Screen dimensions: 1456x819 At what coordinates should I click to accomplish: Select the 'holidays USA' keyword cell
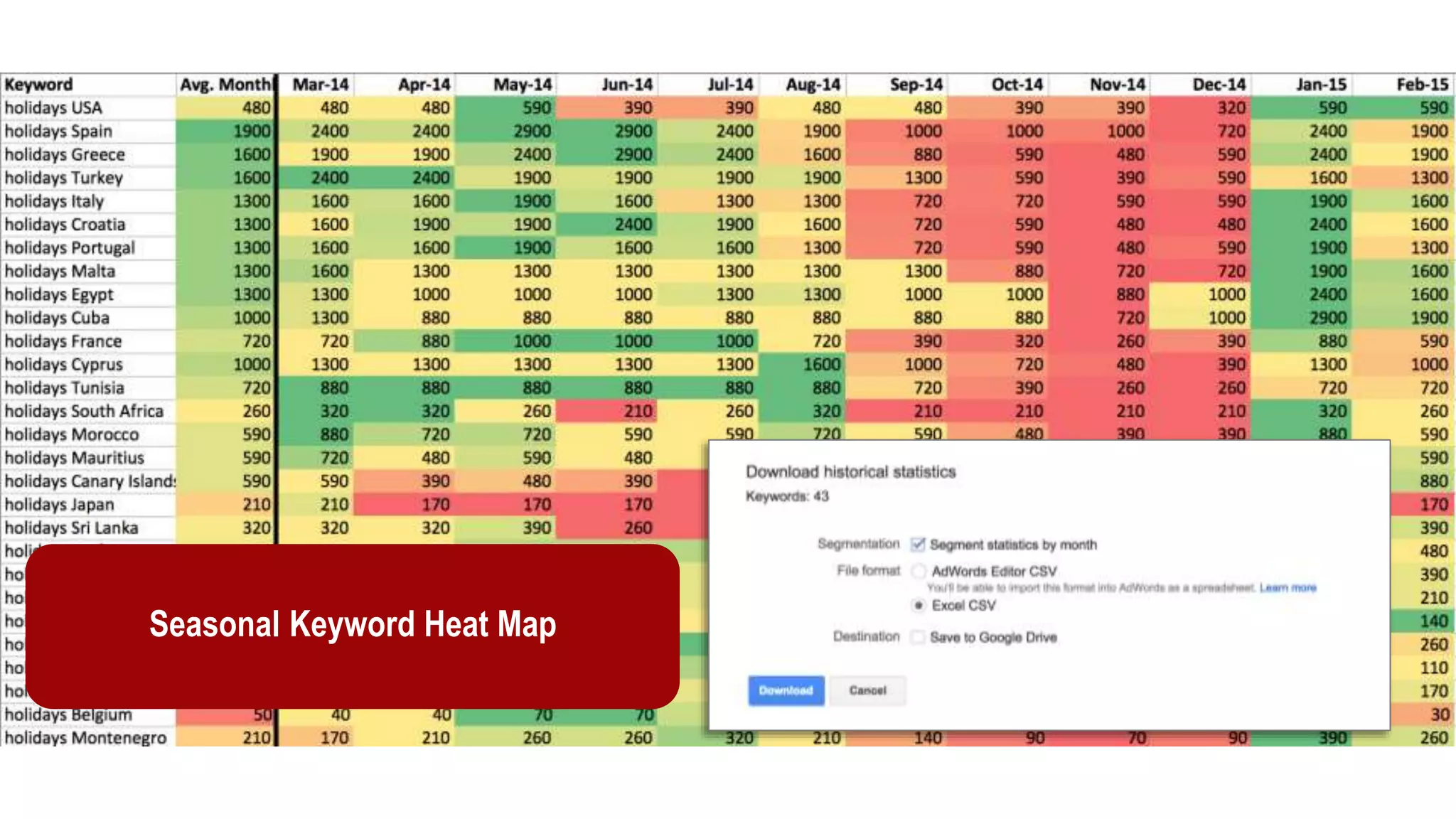pyautogui.click(x=88, y=108)
